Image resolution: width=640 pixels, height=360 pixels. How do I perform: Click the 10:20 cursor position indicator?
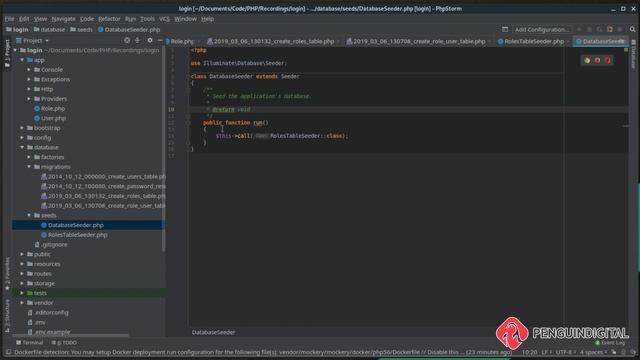pos(529,352)
